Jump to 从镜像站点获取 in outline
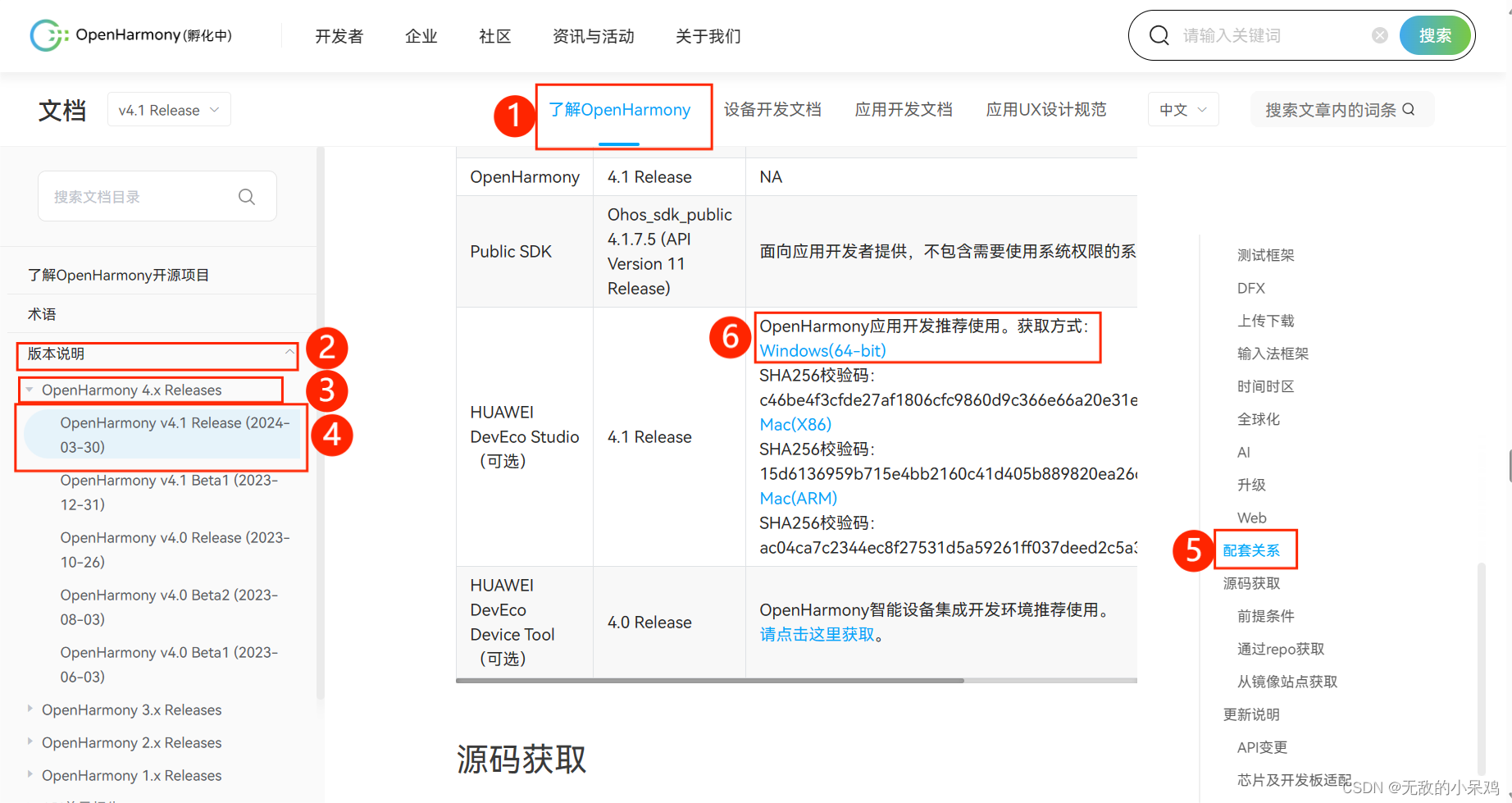The image size is (1512, 803). pos(1287,682)
